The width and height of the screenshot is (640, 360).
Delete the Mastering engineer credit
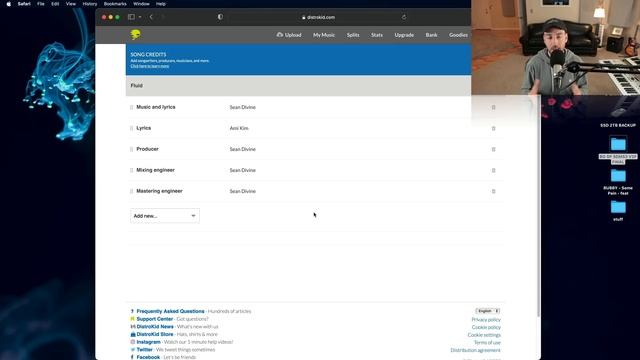click(493, 191)
